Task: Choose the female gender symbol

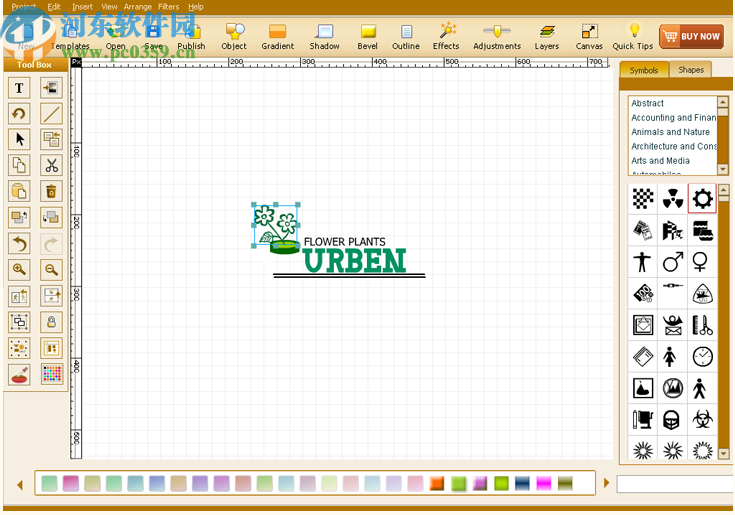Action: click(x=700, y=262)
